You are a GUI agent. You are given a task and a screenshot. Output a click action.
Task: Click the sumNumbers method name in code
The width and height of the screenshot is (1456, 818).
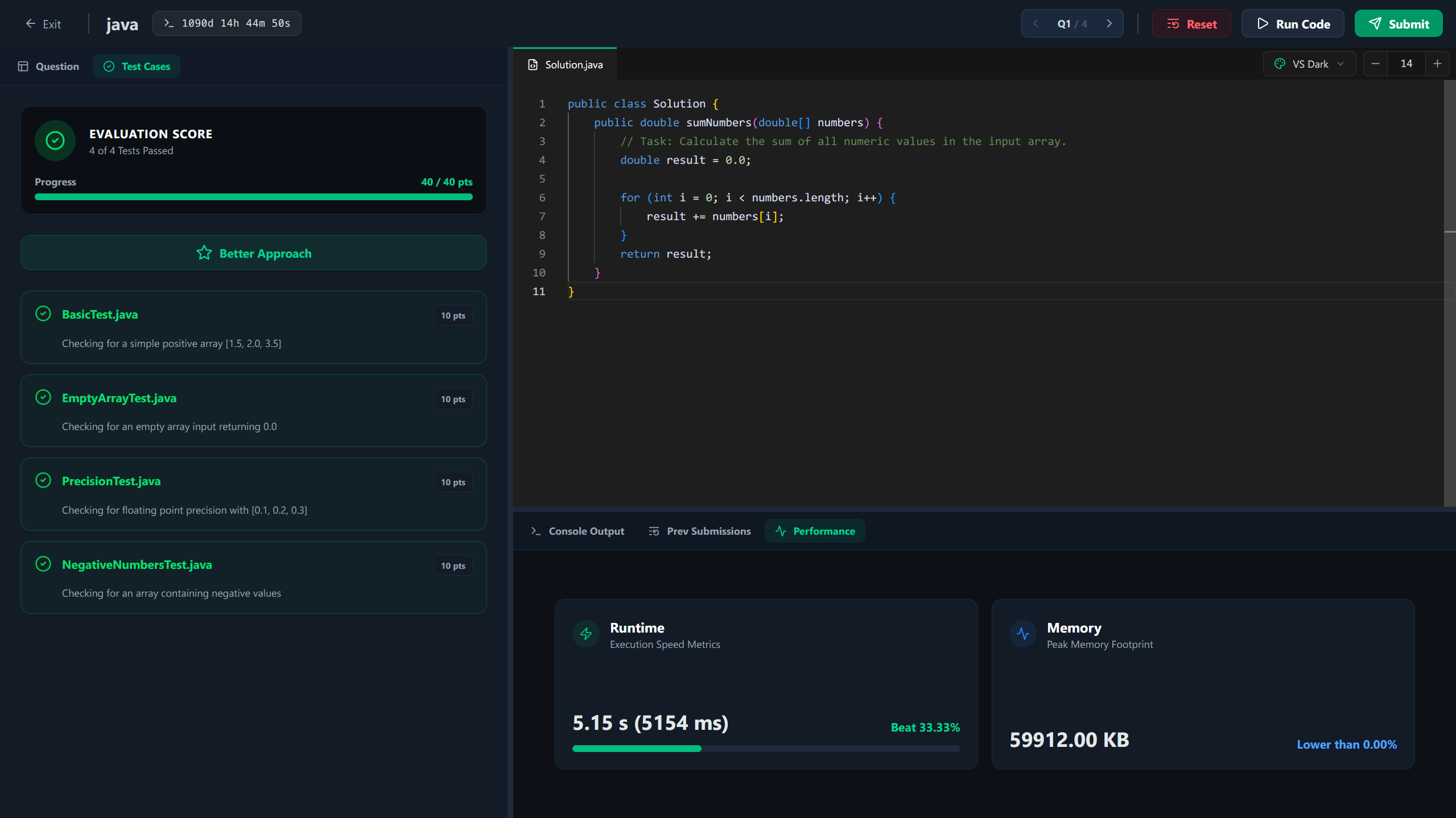pos(719,122)
